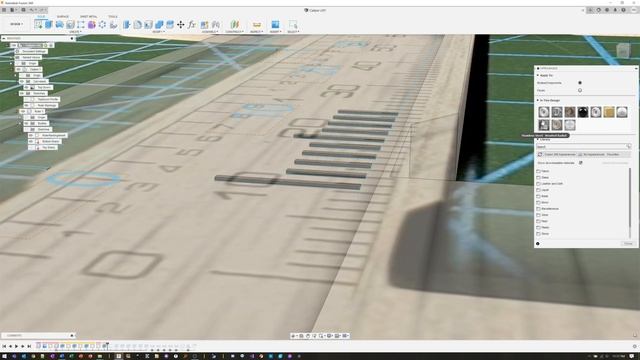Select Faces radio button
The width and height of the screenshot is (640, 360).
tap(580, 90)
